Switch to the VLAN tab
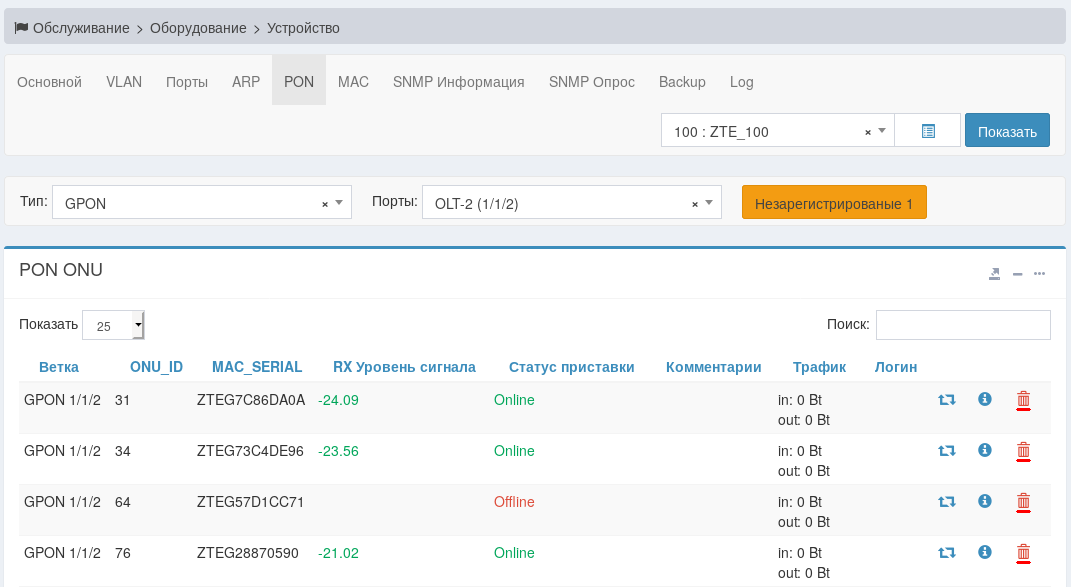Viewport: 1071px width, 587px height. point(124,82)
